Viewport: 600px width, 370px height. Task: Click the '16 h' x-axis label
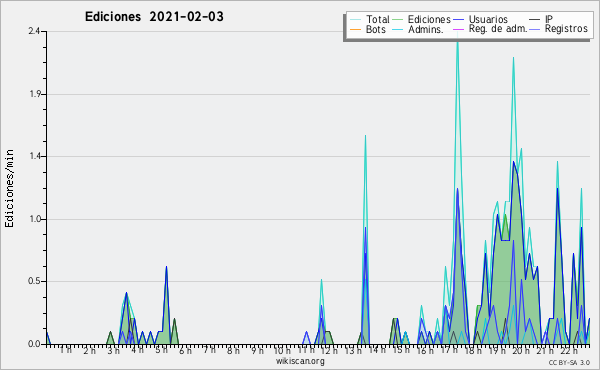coord(425,351)
